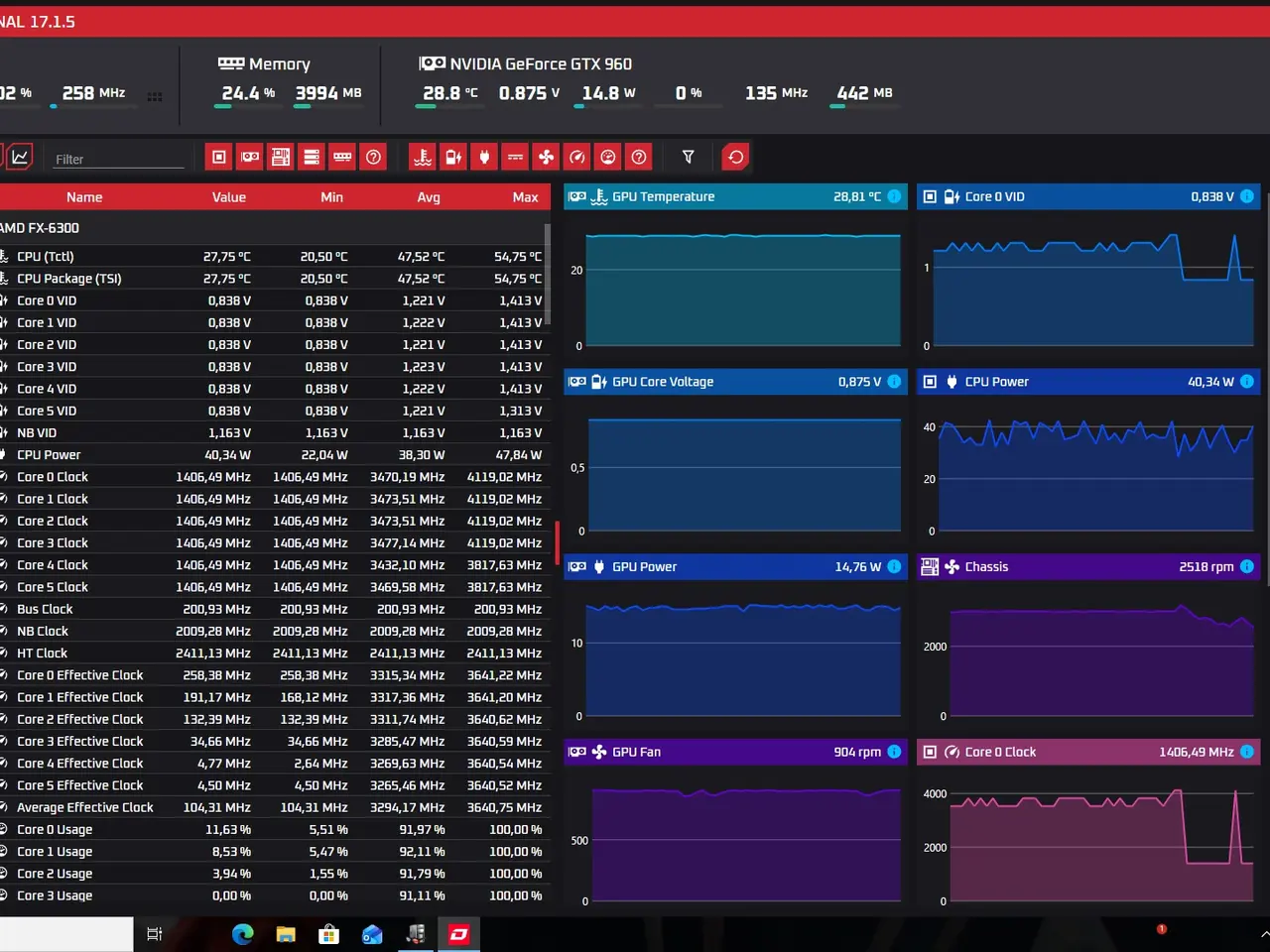
Task: Open Task View from the taskbar
Action: [x=155, y=934]
